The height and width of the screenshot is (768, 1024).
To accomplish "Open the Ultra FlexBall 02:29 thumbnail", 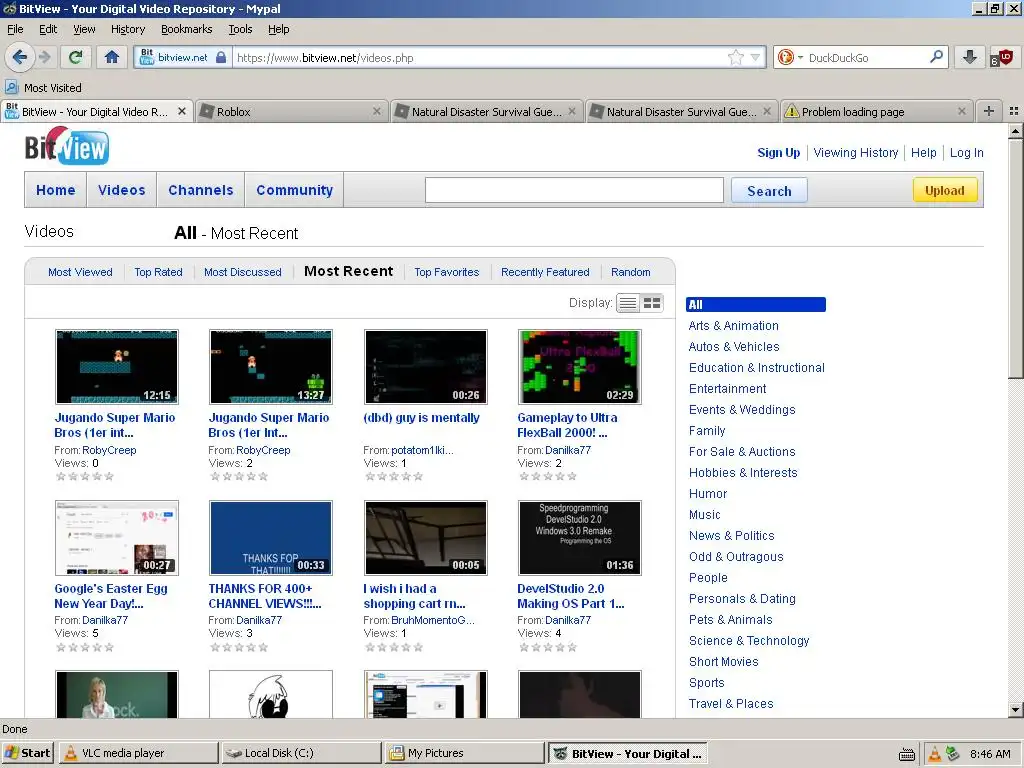I will click(x=579, y=367).
